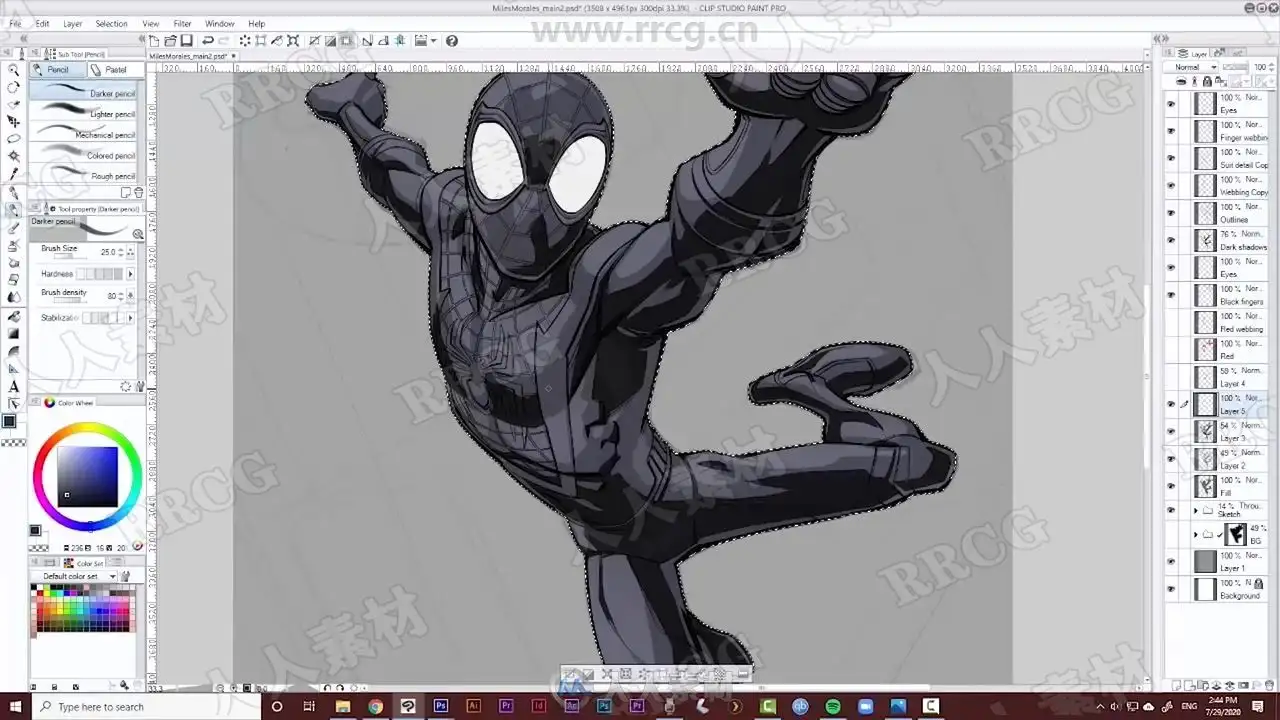Click the Transform icon in command bar
The width and height of the screenshot is (1280, 720).
[293, 41]
